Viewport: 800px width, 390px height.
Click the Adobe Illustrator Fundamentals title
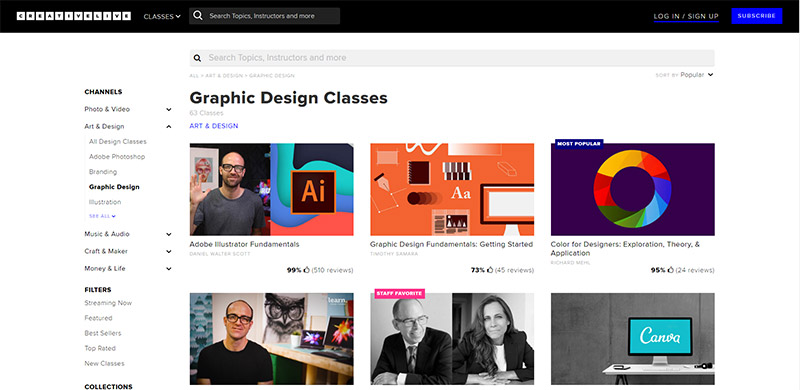coord(244,245)
